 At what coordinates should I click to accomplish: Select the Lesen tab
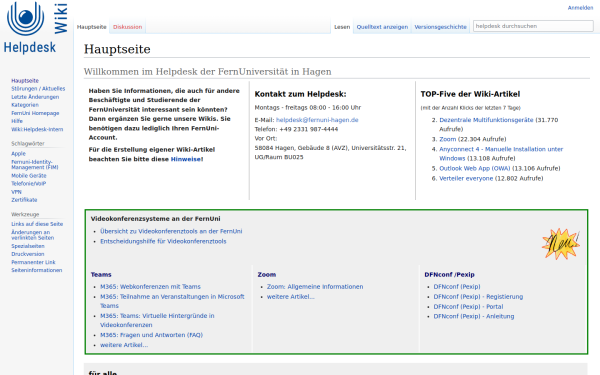click(342, 27)
